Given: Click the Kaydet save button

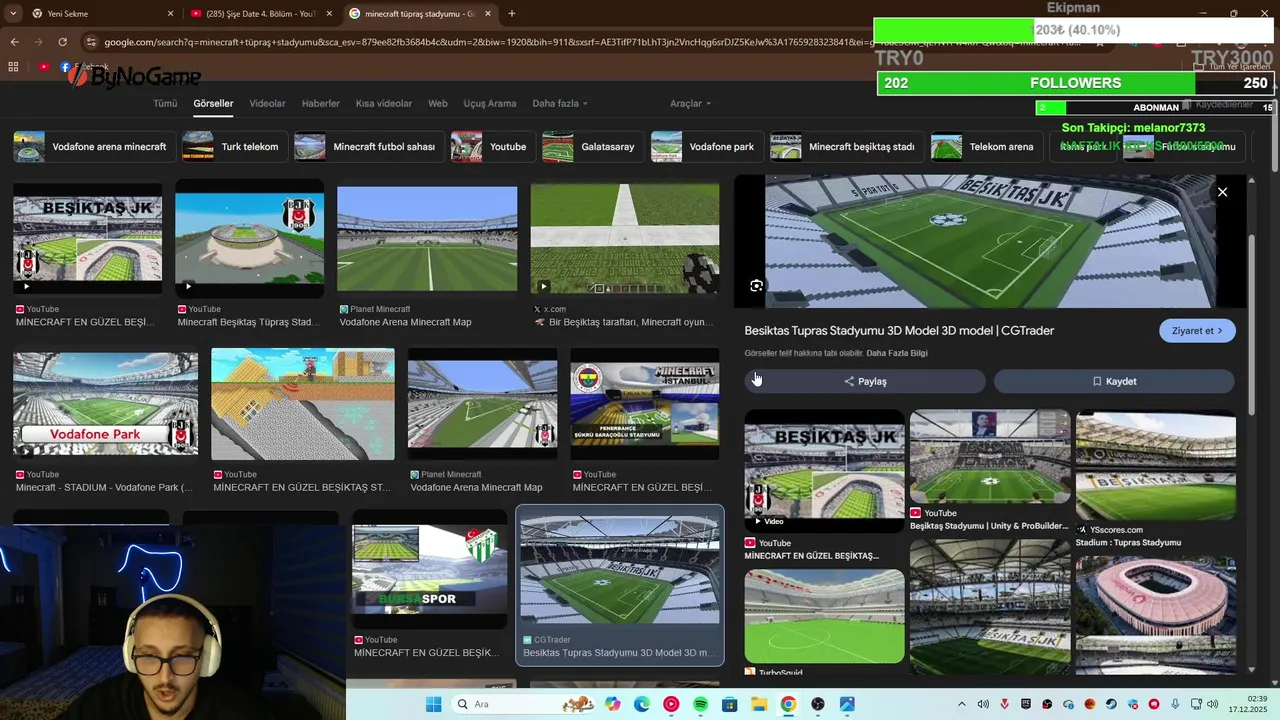Looking at the screenshot, I should [x=1114, y=381].
